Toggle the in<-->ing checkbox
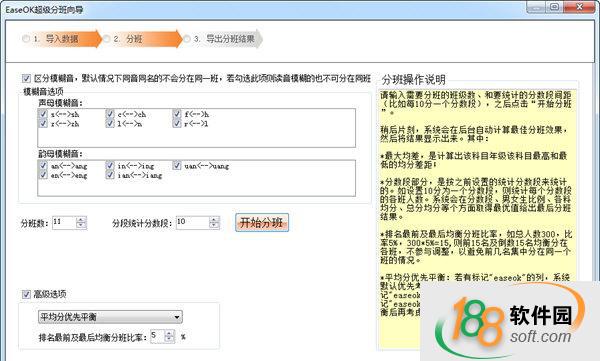The height and width of the screenshot is (361, 600). coord(110,165)
